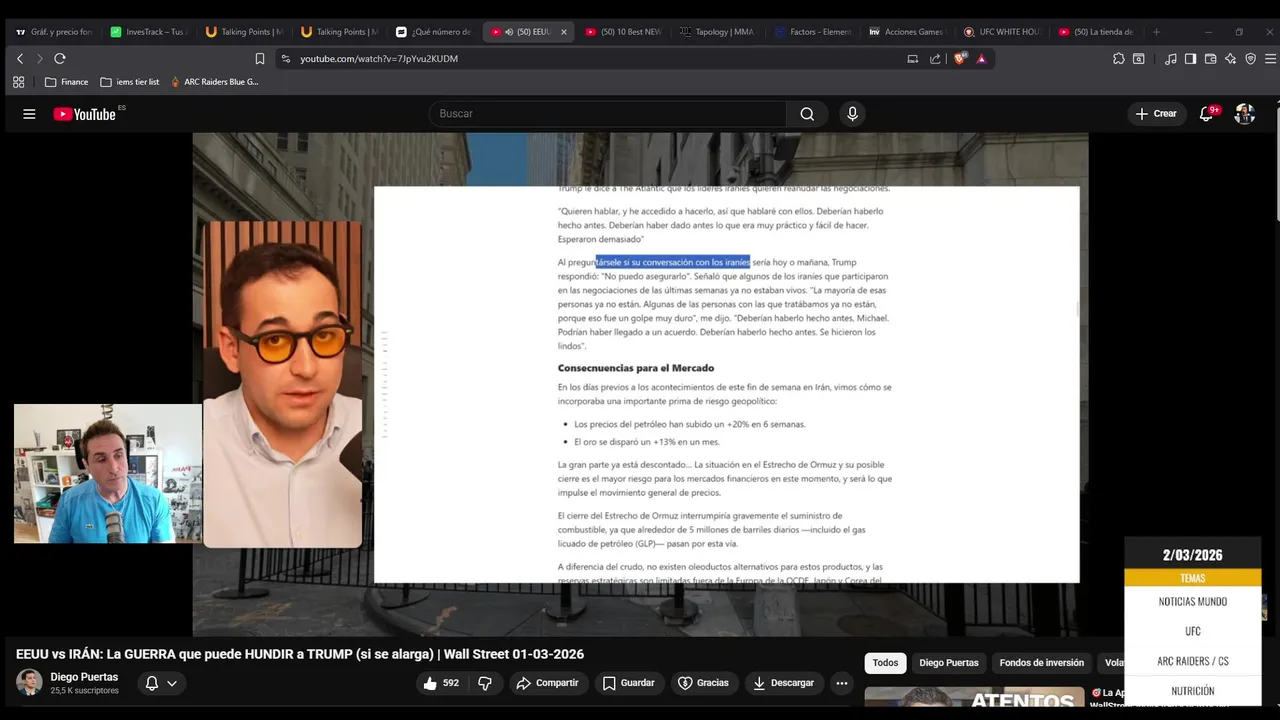Open the iems tier list bookmarks folder

(130, 82)
